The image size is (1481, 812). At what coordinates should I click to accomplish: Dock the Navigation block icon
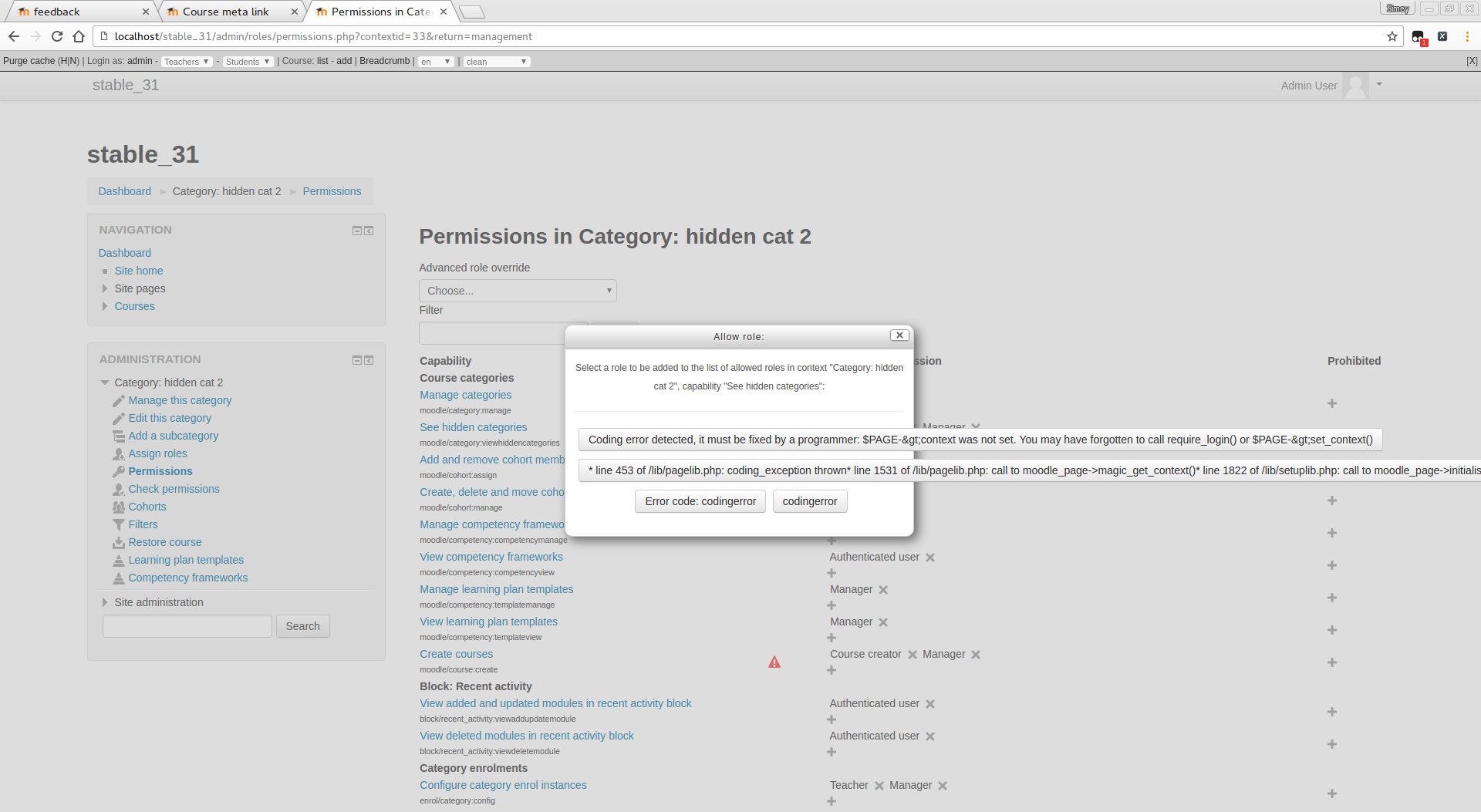pos(369,231)
